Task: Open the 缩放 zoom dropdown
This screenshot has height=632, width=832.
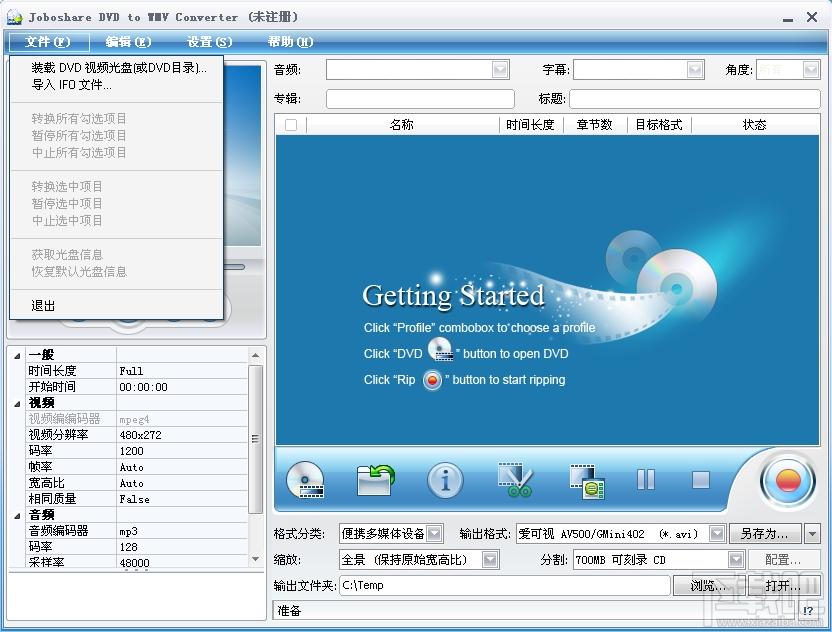Action: point(490,559)
